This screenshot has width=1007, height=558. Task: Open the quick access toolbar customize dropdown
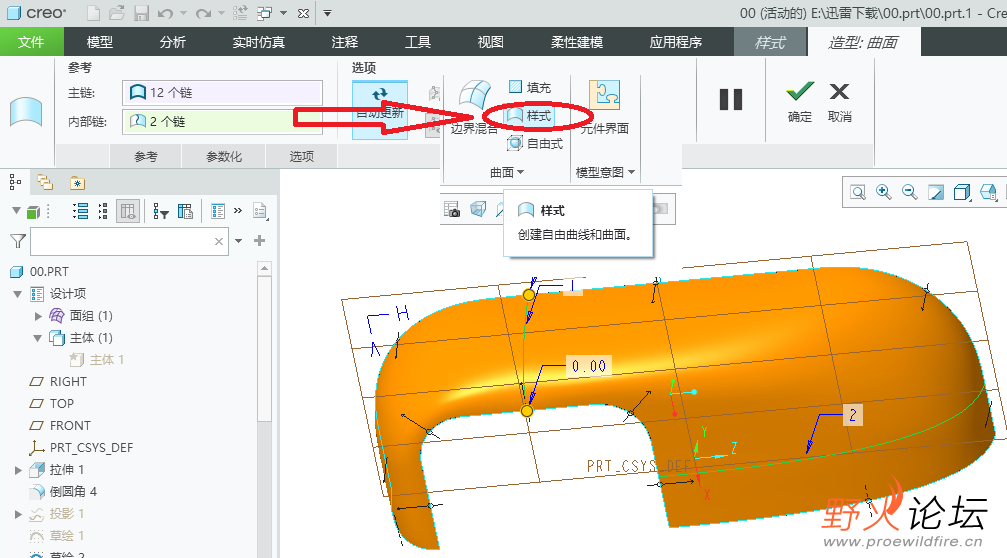(x=327, y=13)
